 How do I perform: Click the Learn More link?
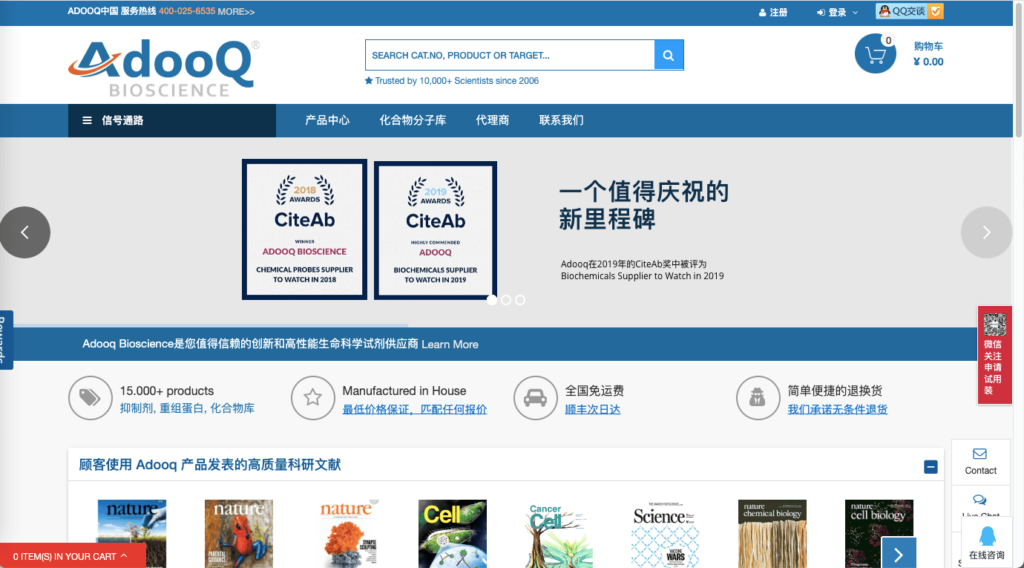pyautogui.click(x=450, y=344)
